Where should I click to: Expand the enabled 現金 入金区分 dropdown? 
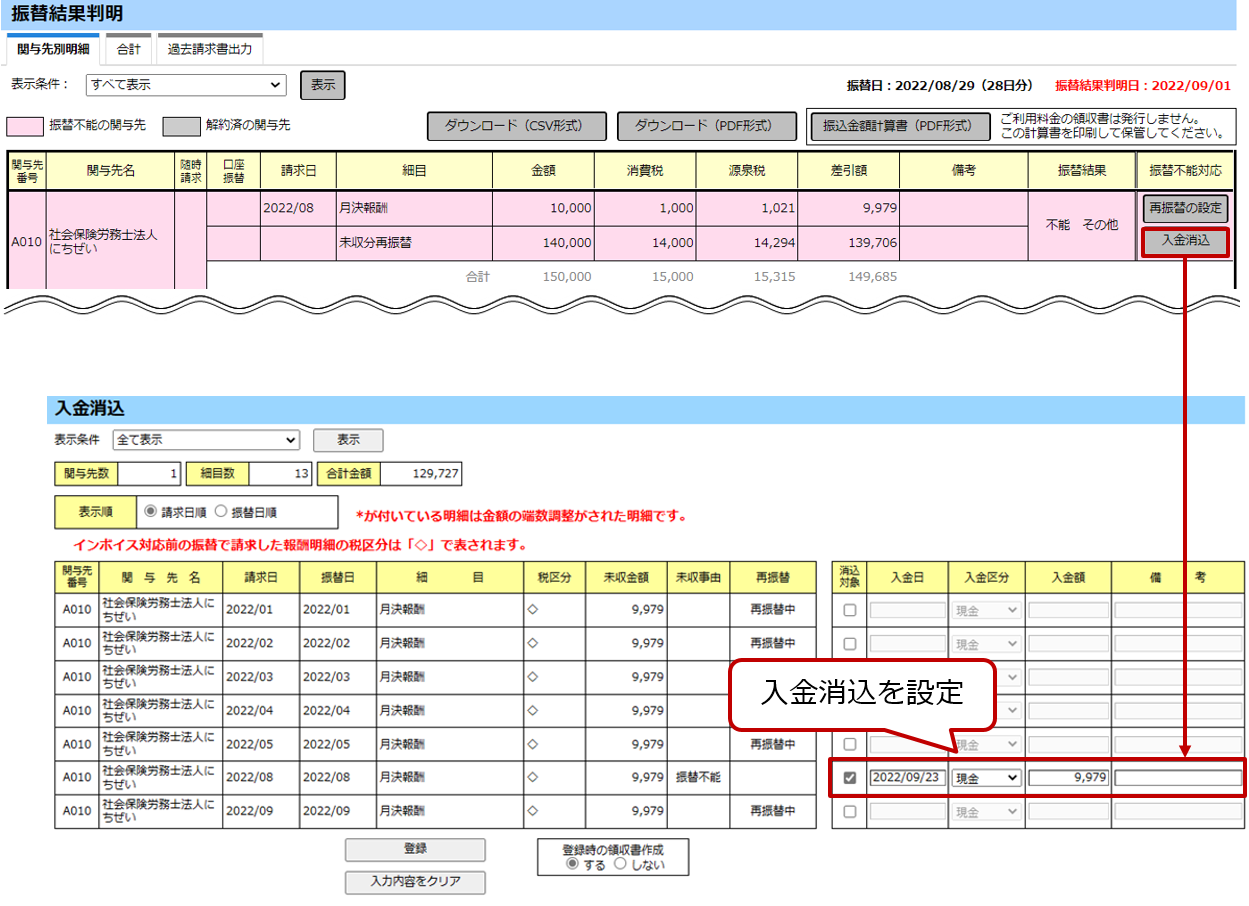click(x=986, y=778)
